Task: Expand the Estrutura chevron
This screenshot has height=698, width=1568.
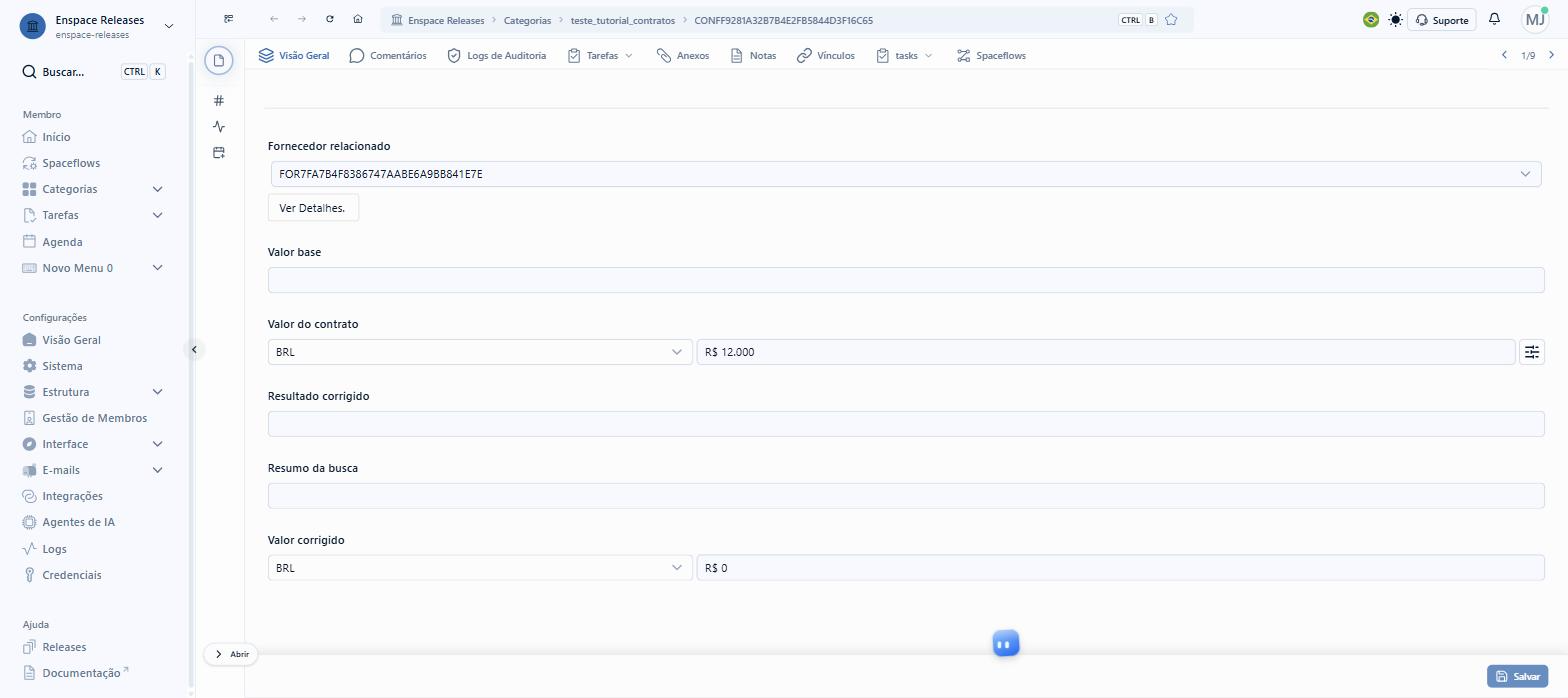Action: [x=157, y=392]
